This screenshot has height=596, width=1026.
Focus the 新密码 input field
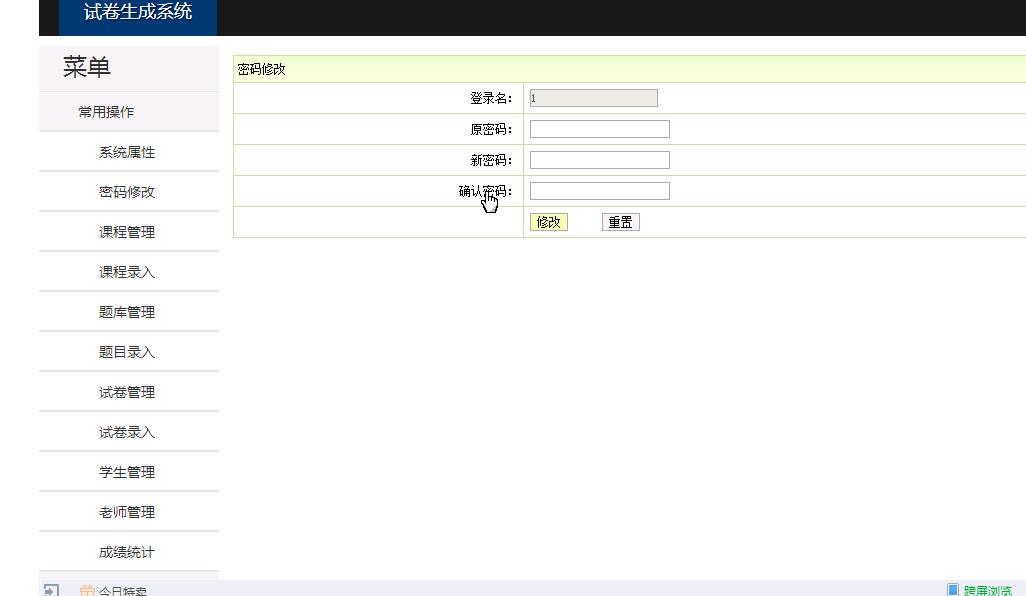click(599, 160)
